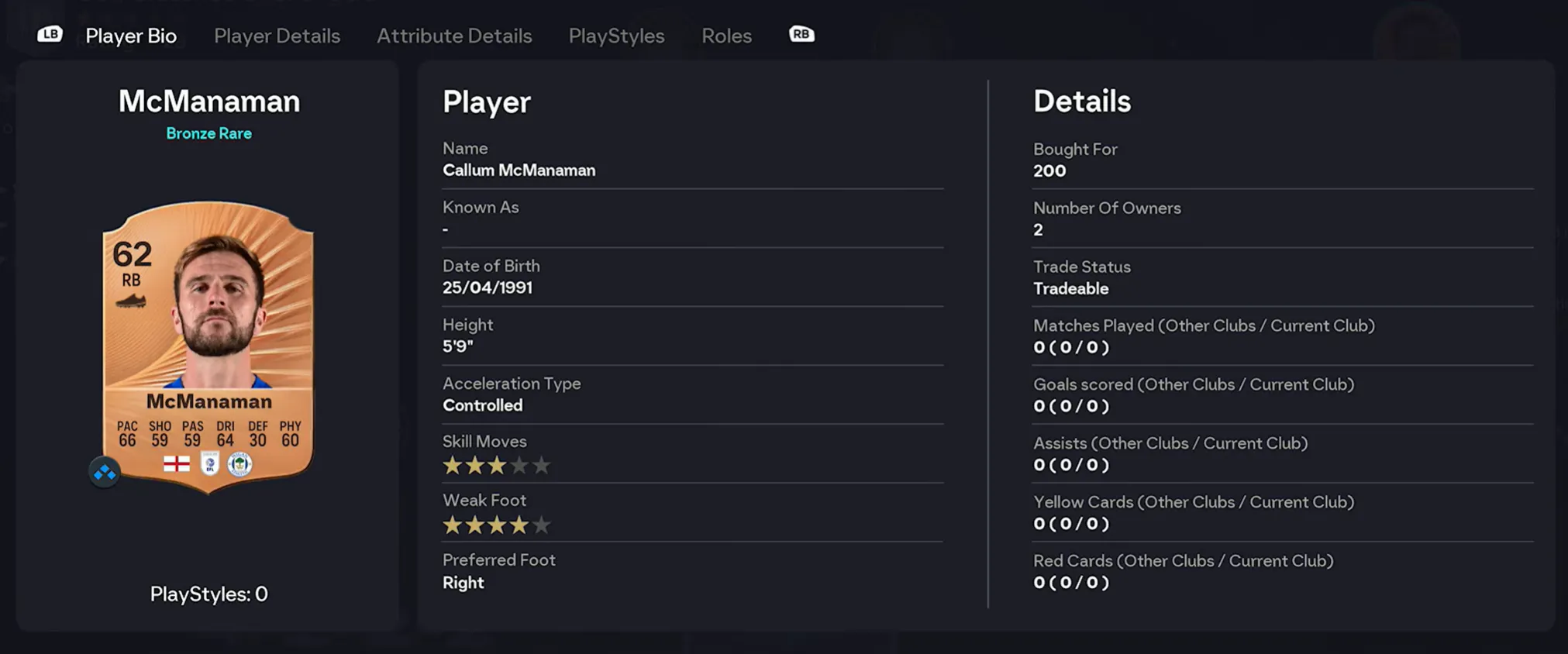Open the Roles tab
This screenshot has width=1568, height=654.
(726, 36)
